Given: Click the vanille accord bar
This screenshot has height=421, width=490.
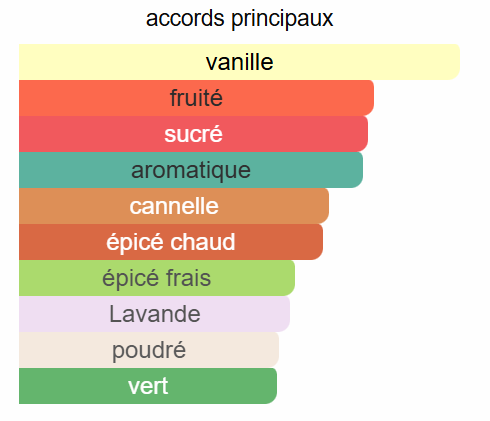Looking at the screenshot, I should click(x=239, y=62).
